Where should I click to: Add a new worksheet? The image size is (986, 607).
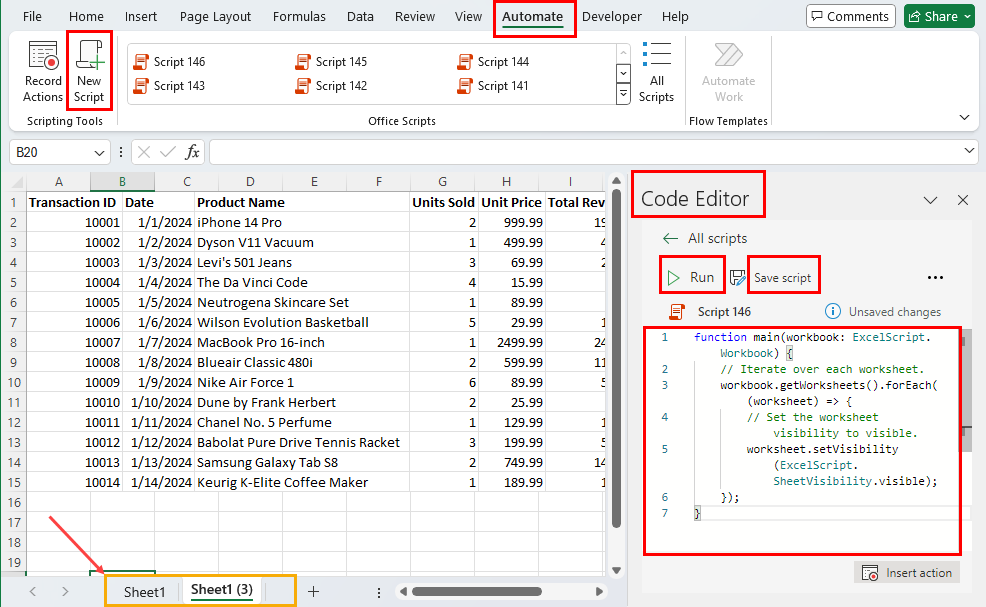click(x=313, y=591)
